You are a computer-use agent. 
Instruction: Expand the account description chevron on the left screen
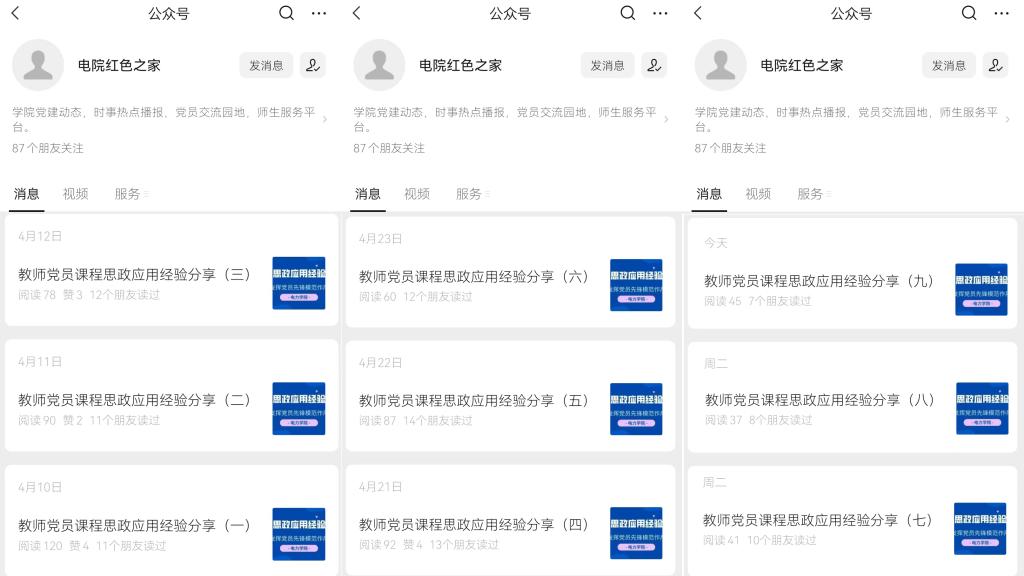click(324, 120)
